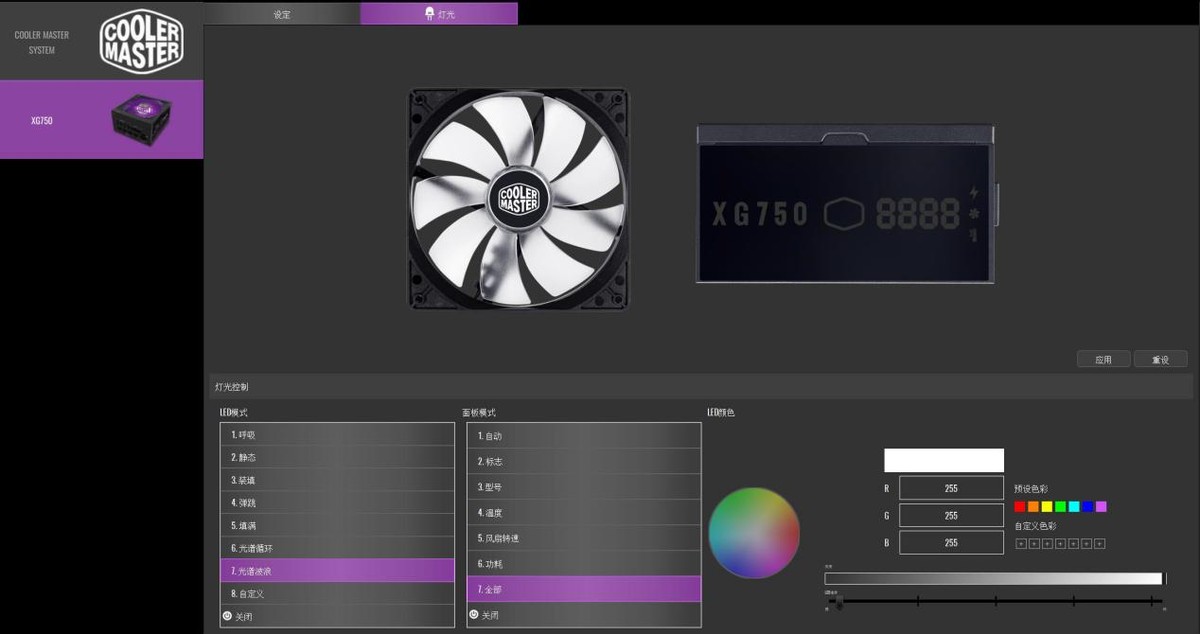Choose panel mode 4. 温度

tap(584, 513)
